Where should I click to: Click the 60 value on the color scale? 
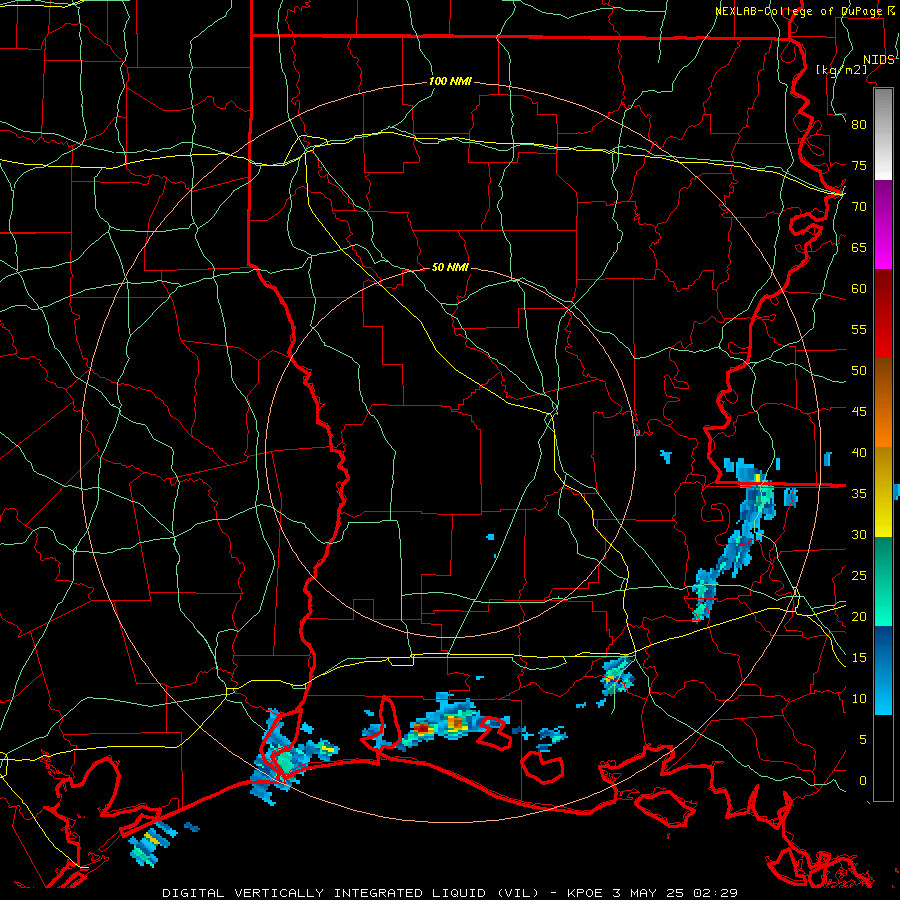pos(859,289)
